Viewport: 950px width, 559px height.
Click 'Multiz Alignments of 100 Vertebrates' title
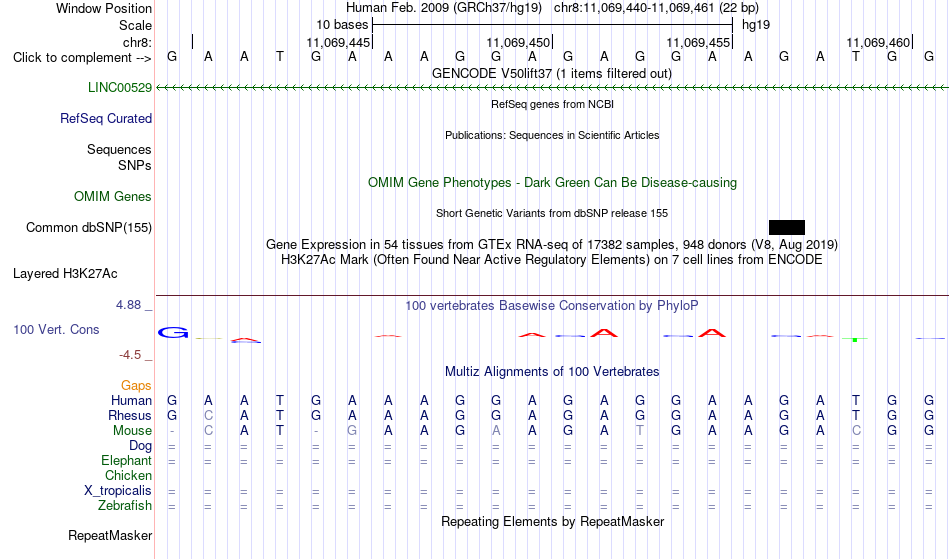pyautogui.click(x=552, y=371)
